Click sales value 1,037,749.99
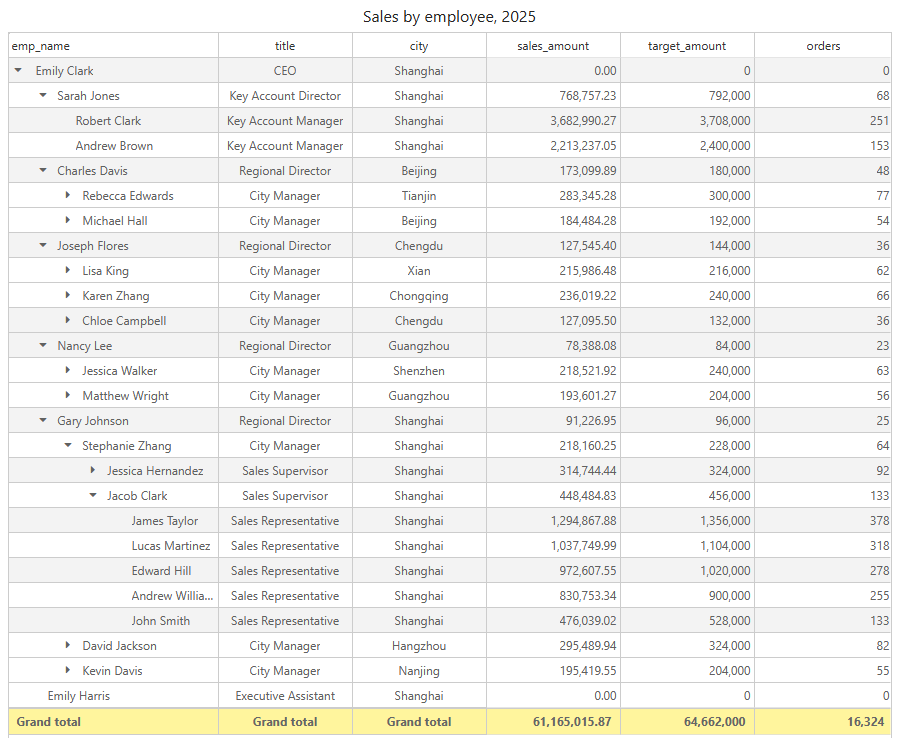This screenshot has width=900, height=738. (584, 546)
